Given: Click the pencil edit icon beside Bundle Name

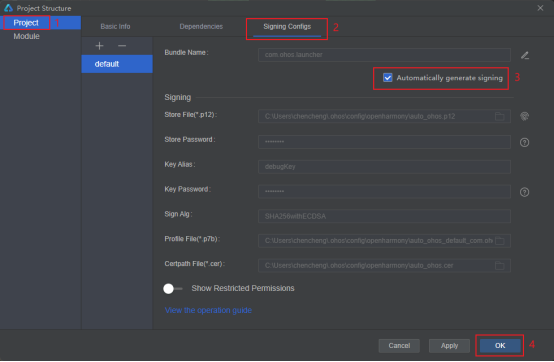Looking at the screenshot, I should pos(525,55).
